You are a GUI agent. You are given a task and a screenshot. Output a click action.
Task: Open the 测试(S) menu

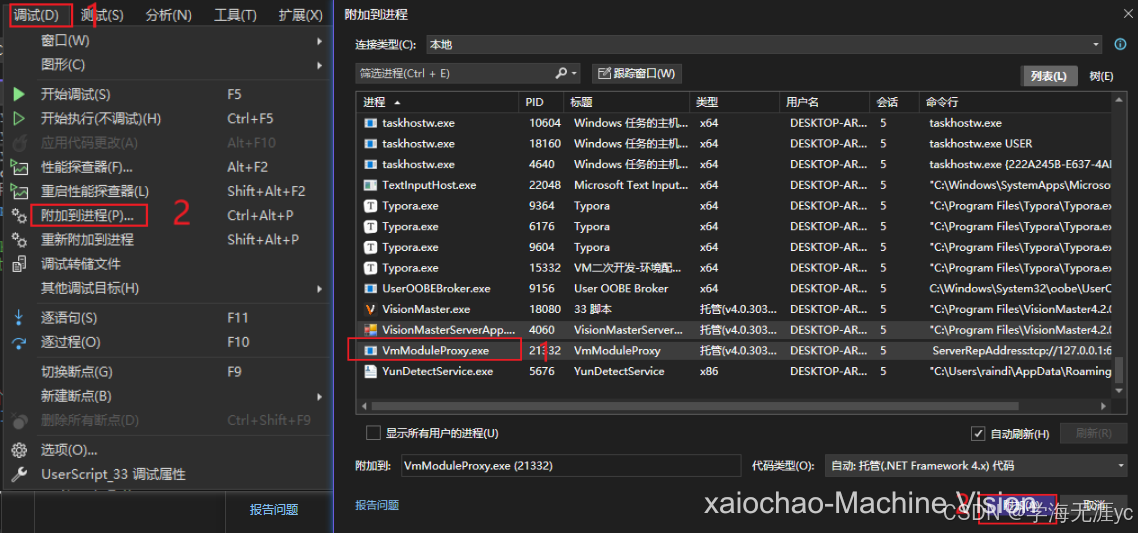[x=102, y=15]
